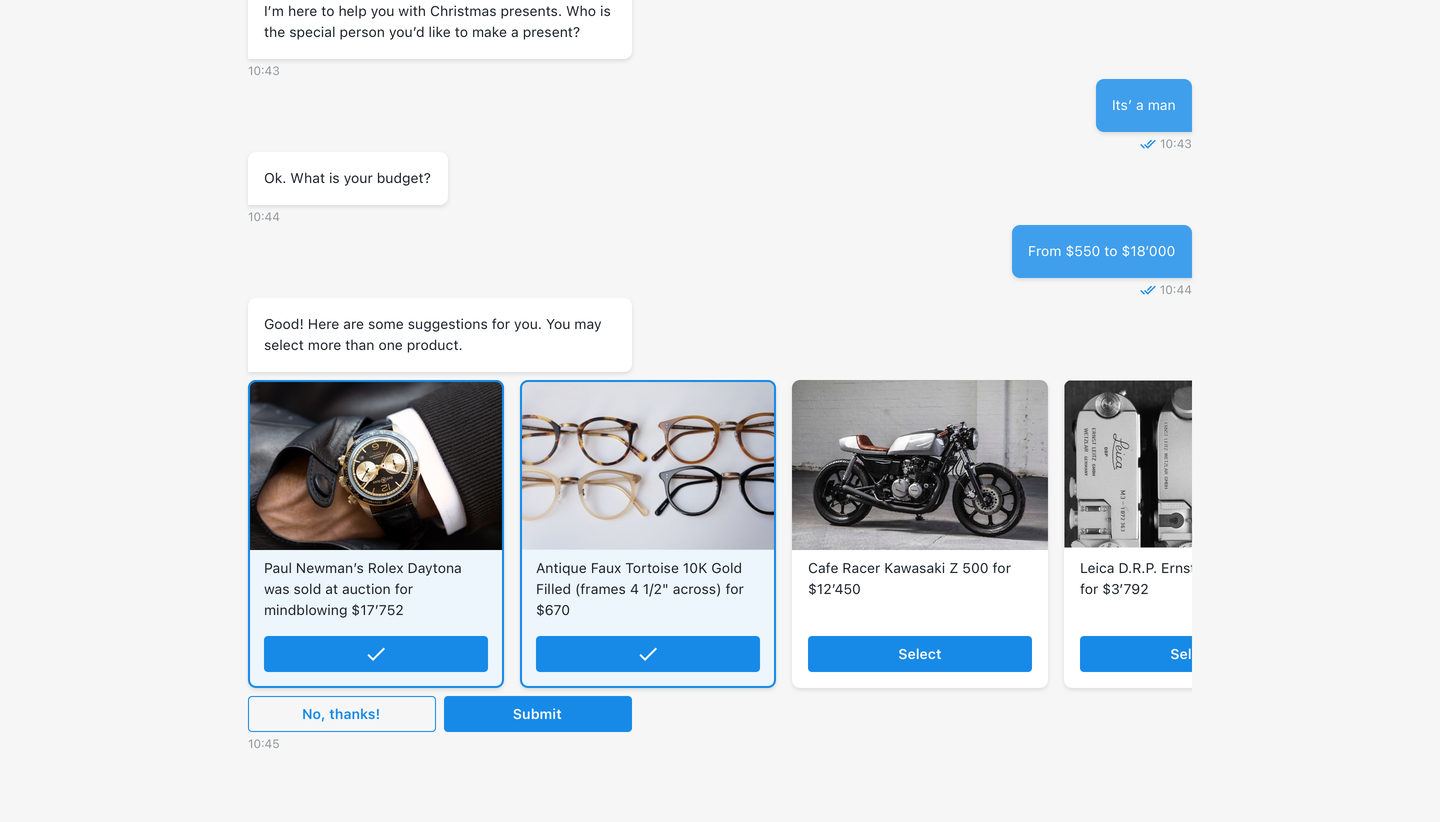Click the "Its' a man" message bubble
Image resolution: width=1440 pixels, height=822 pixels.
pos(1144,105)
